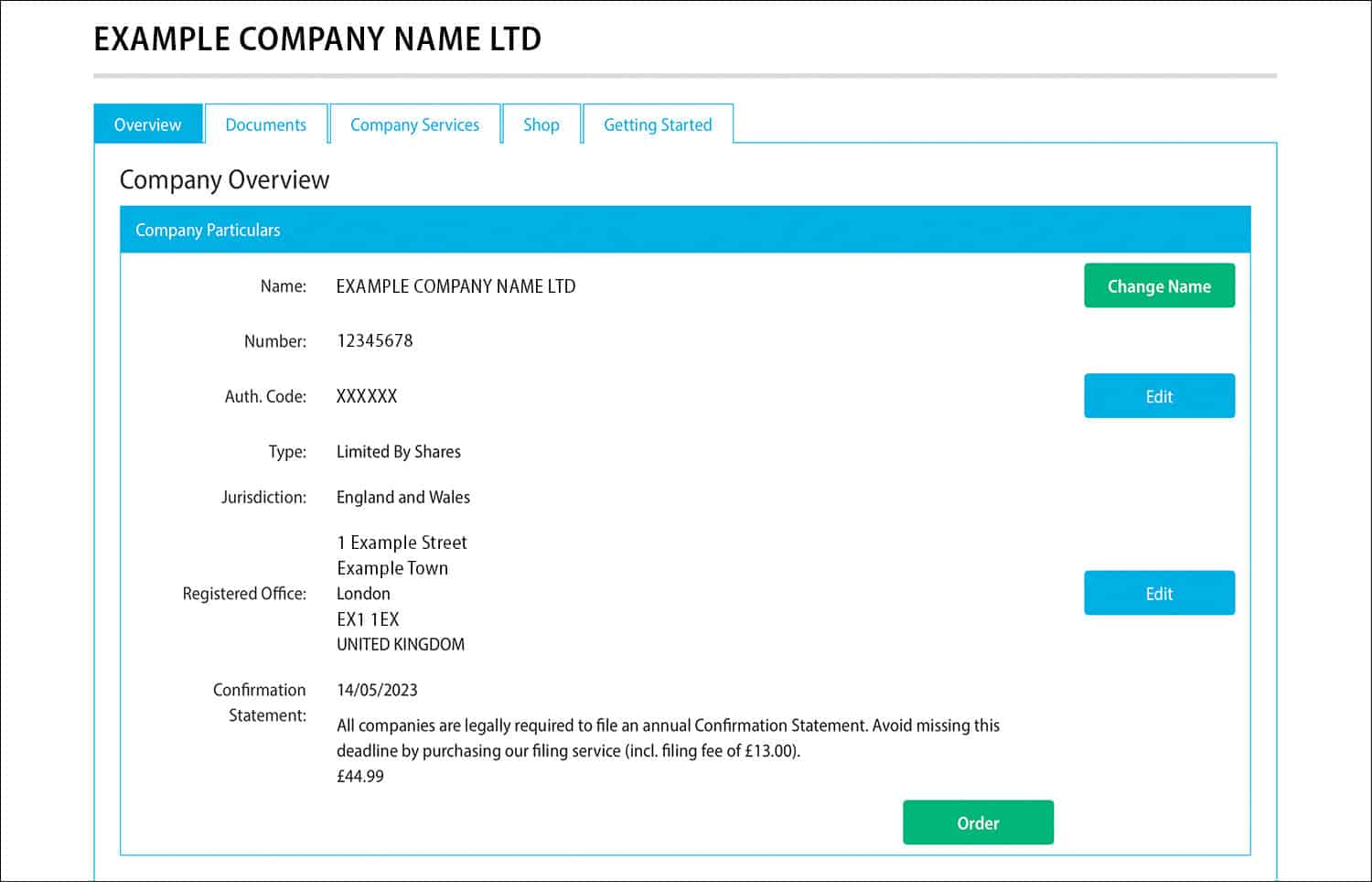Click the Company Overview heading
This screenshot has height=882, width=1372.
pyautogui.click(x=224, y=180)
